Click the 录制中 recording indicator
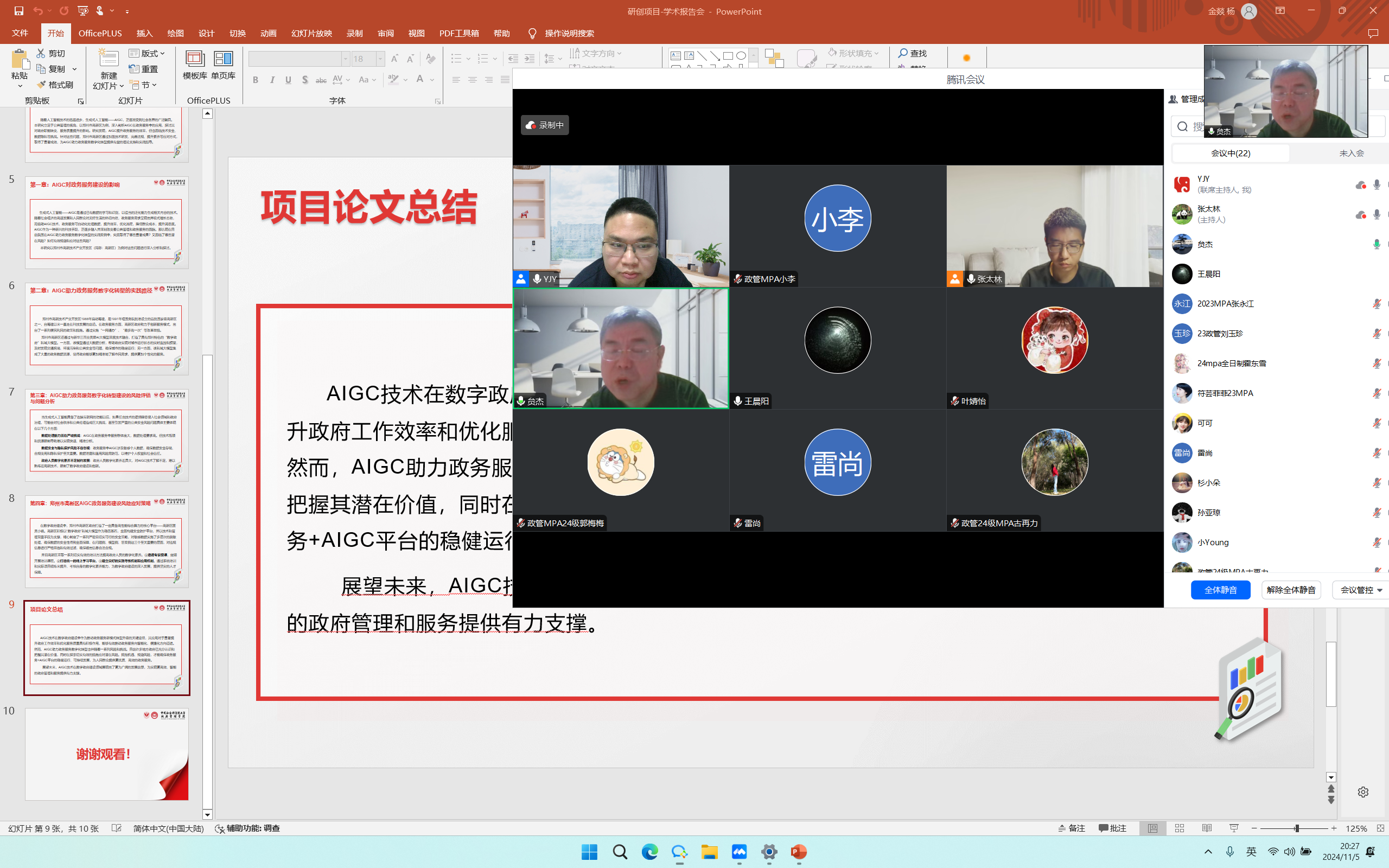1389x868 pixels. (545, 125)
